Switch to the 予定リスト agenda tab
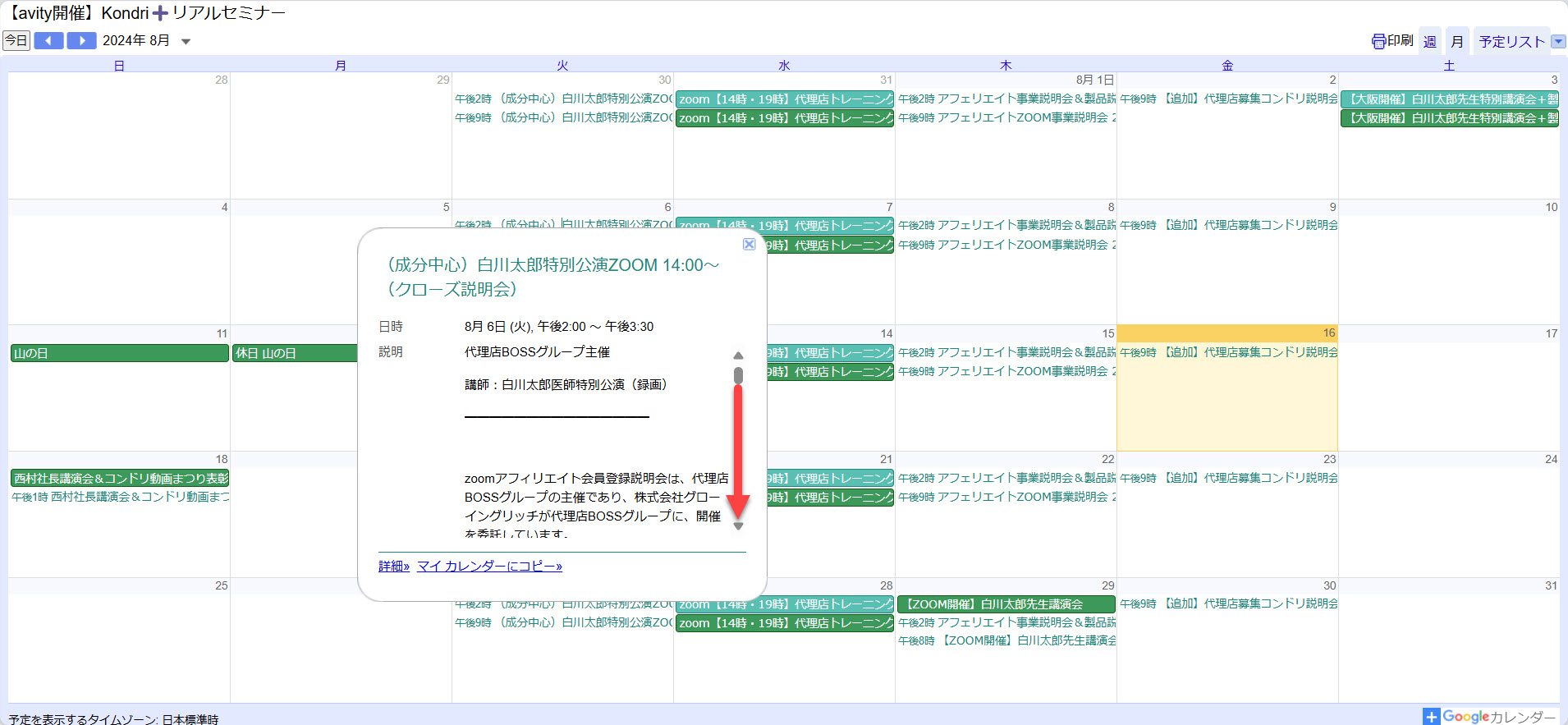This screenshot has height=725, width=1568. pos(1511,41)
